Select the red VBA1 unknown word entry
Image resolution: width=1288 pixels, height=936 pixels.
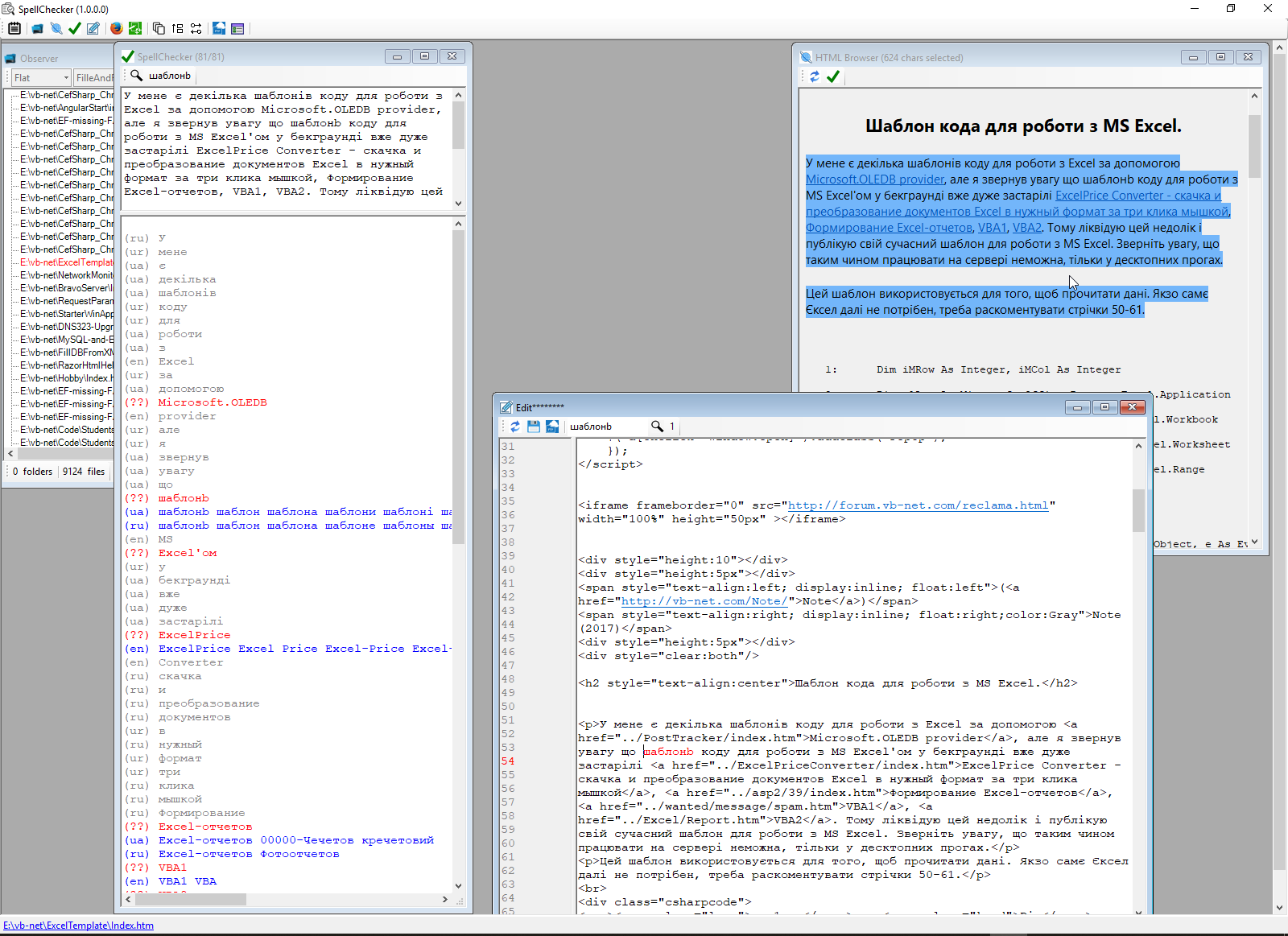point(172,868)
